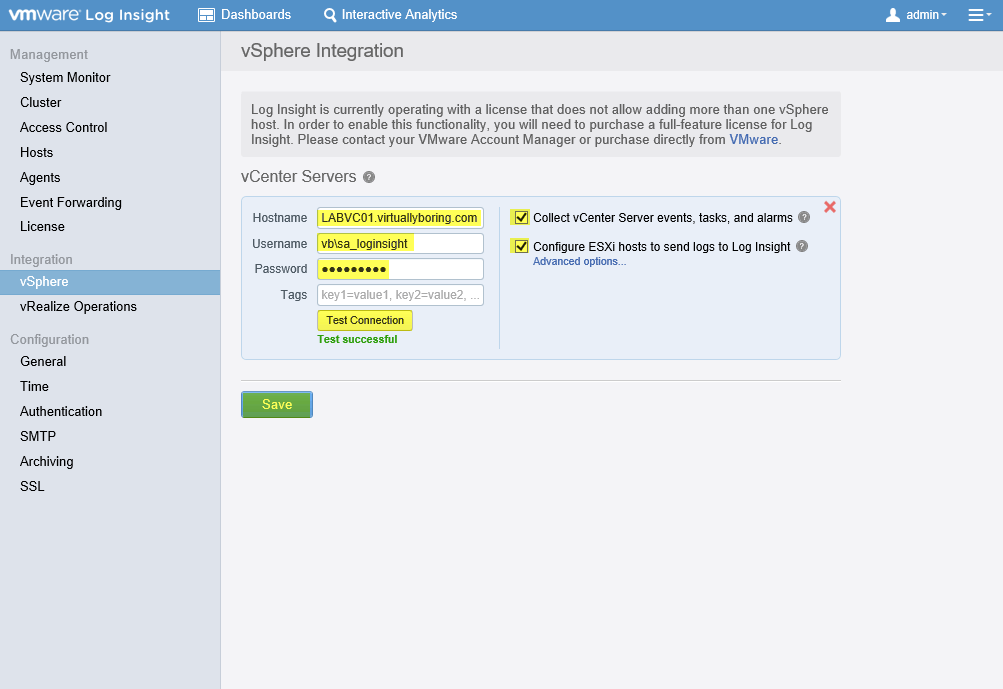Open help for collecting vCenter events
1003x689 pixels.
pyautogui.click(x=804, y=218)
